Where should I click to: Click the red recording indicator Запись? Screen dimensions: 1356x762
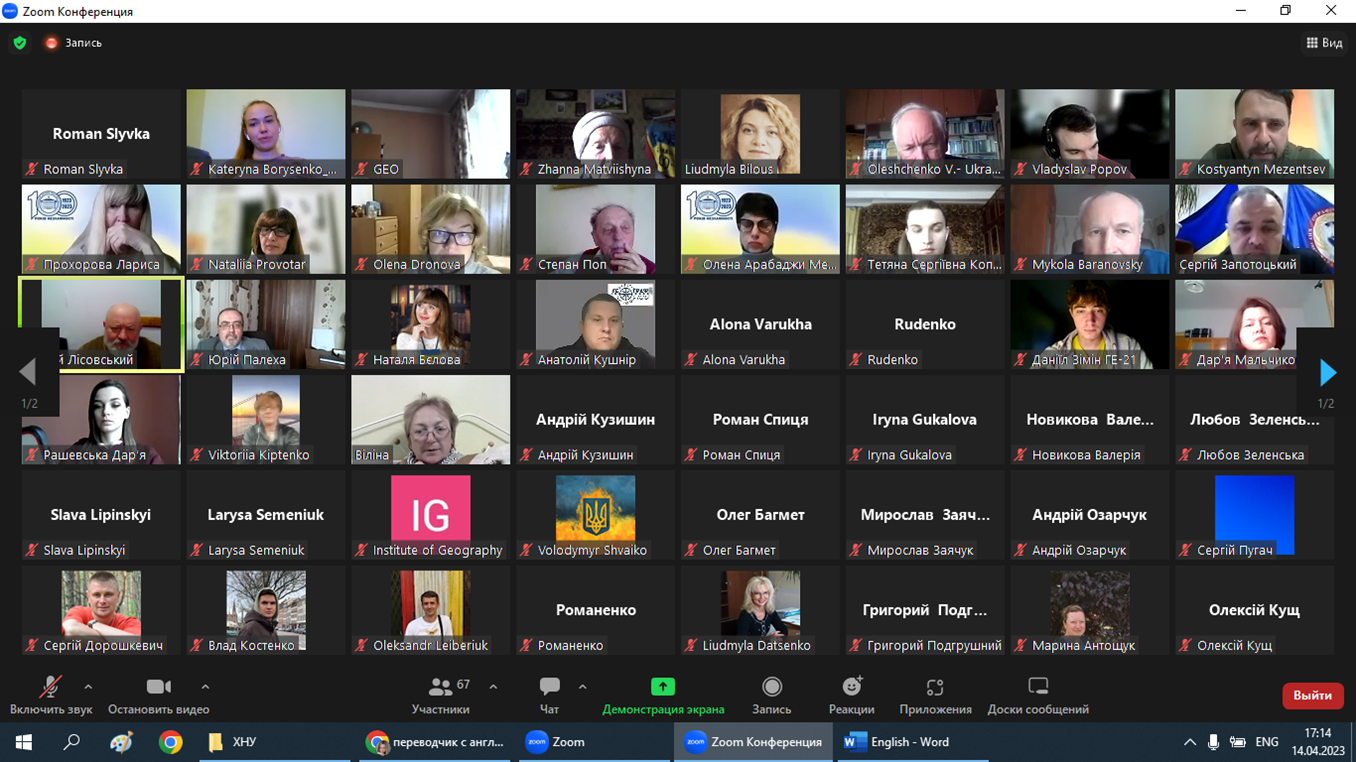coord(73,43)
